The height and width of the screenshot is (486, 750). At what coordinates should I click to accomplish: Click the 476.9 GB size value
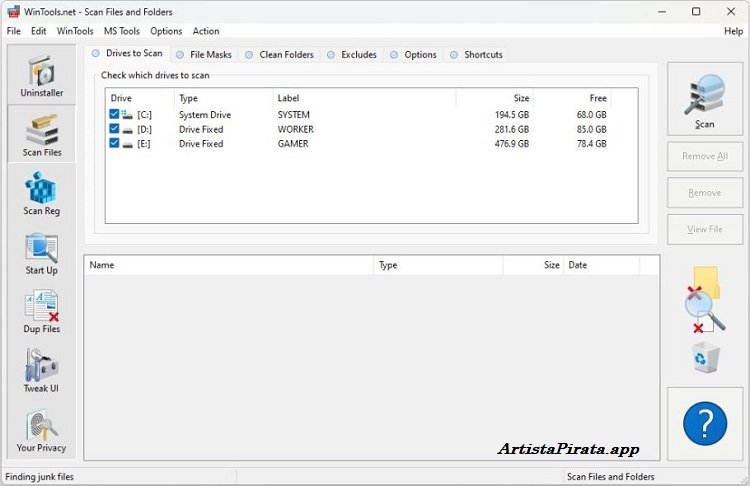(512, 144)
